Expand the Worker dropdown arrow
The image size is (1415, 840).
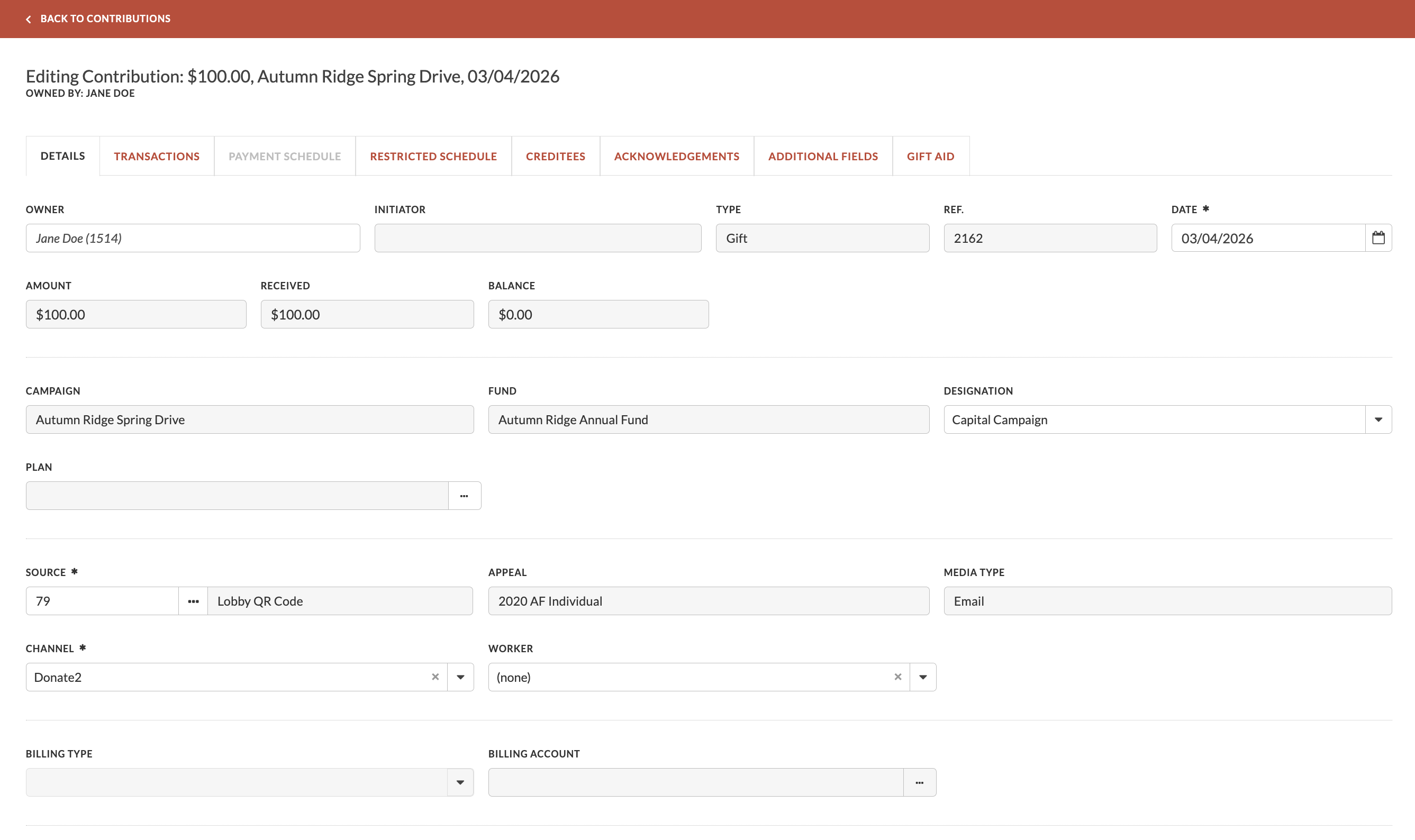point(923,677)
